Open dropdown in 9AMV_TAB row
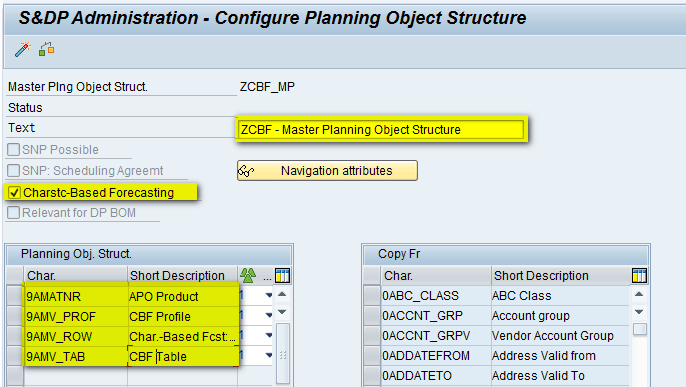The height and width of the screenshot is (387, 686). click(x=269, y=356)
